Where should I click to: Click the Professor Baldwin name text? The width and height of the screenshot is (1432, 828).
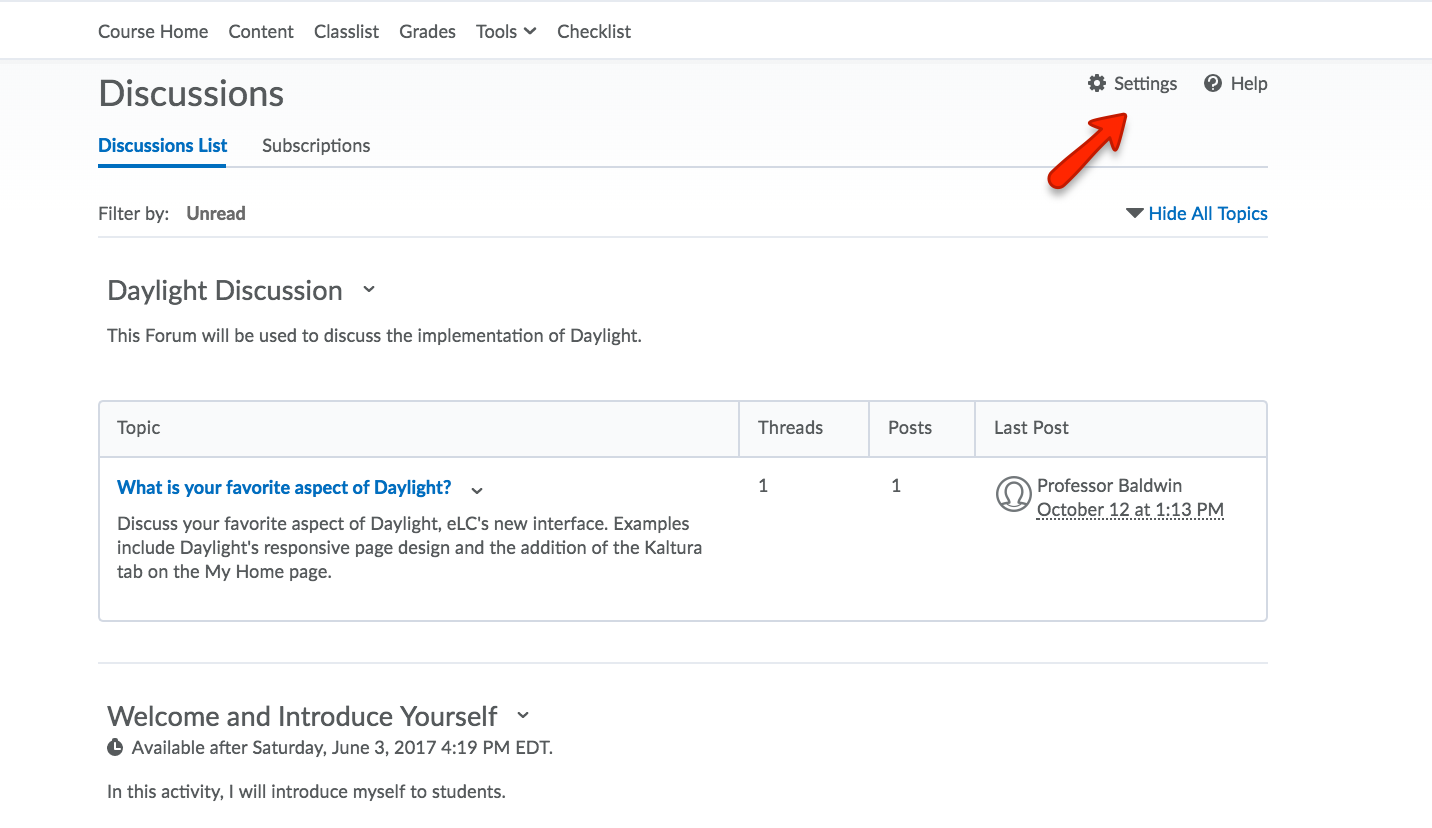point(1109,485)
